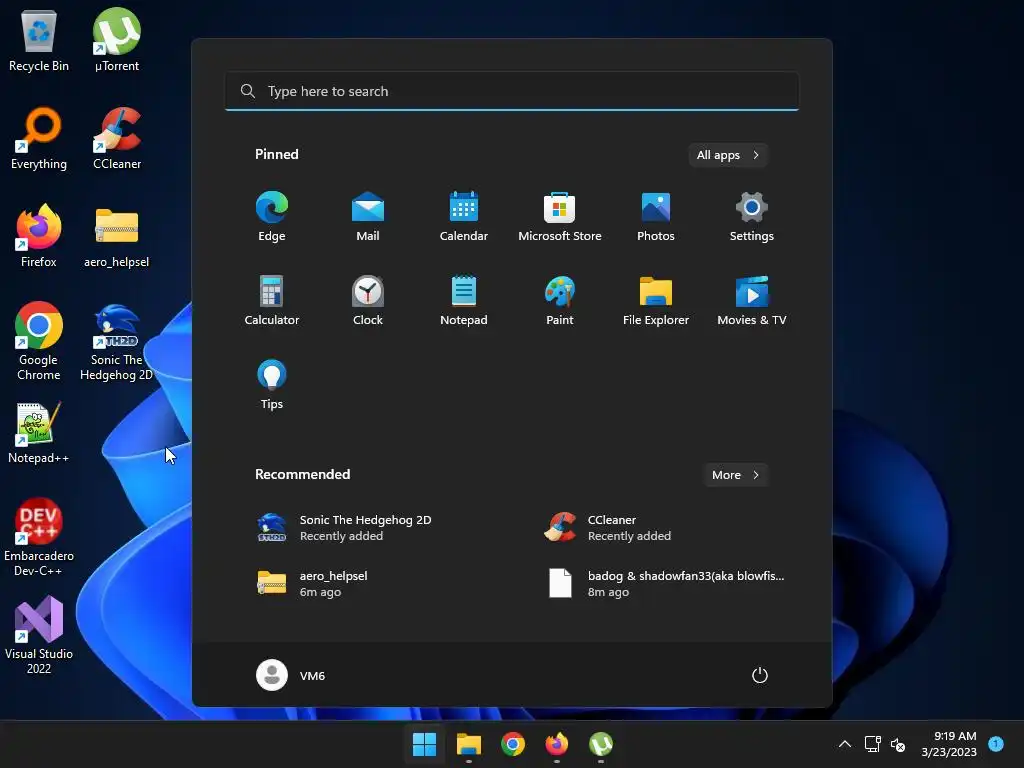This screenshot has width=1024, height=768.
Task: Click the Power button in Start menu
Action: tap(760, 675)
